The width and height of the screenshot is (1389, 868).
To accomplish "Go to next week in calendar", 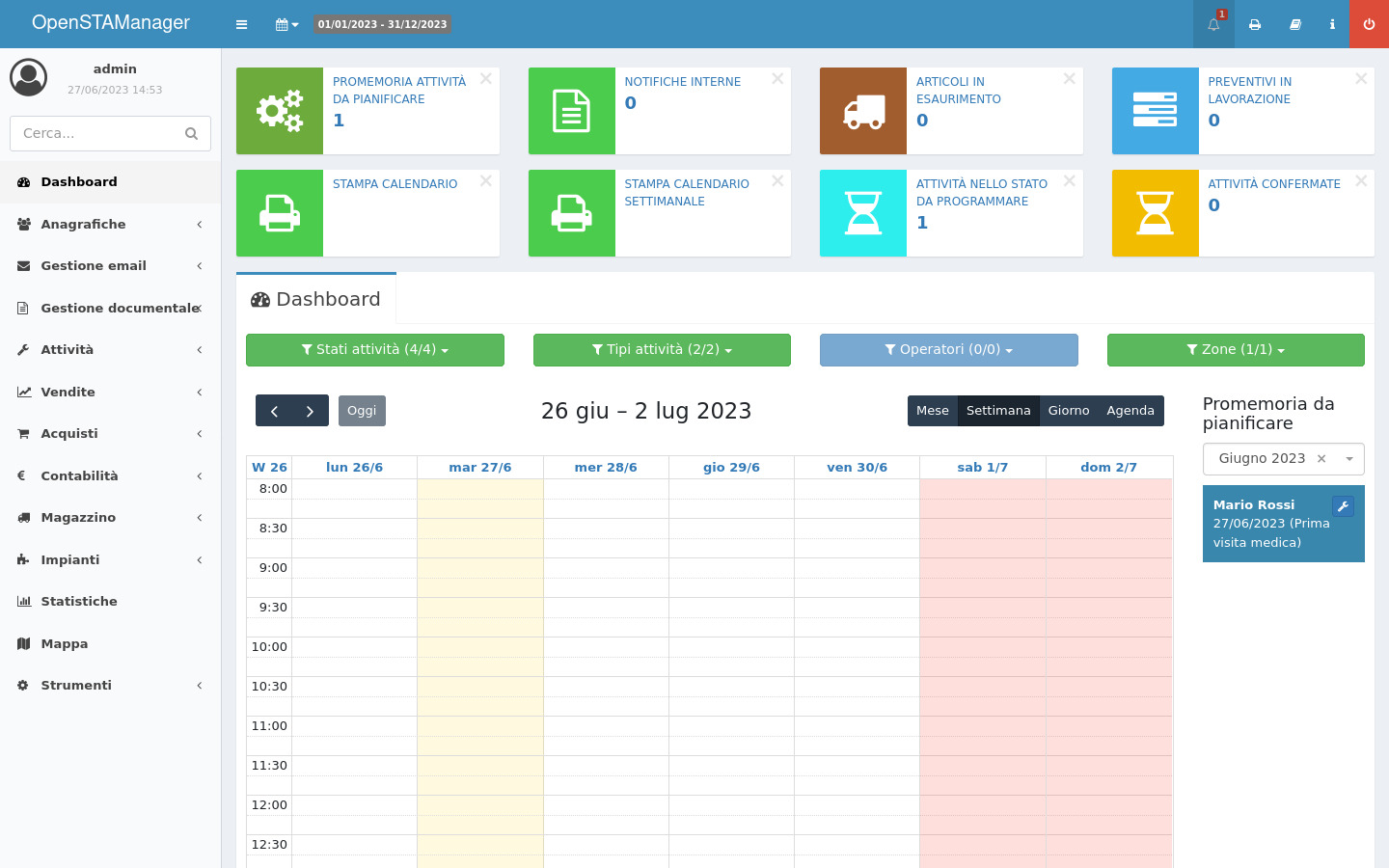I will coord(310,411).
